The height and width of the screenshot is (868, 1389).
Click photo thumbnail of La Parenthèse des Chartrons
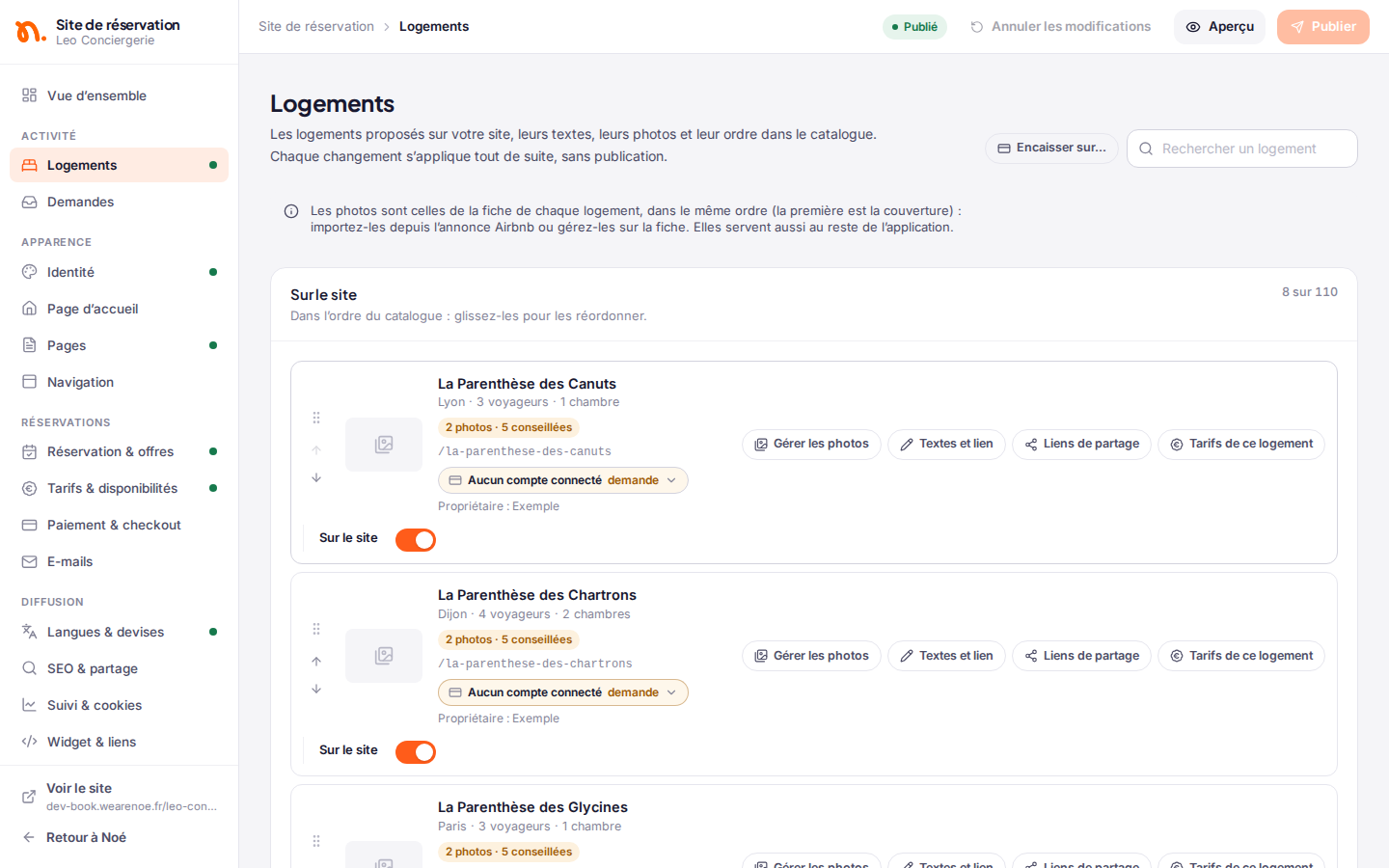(x=384, y=656)
